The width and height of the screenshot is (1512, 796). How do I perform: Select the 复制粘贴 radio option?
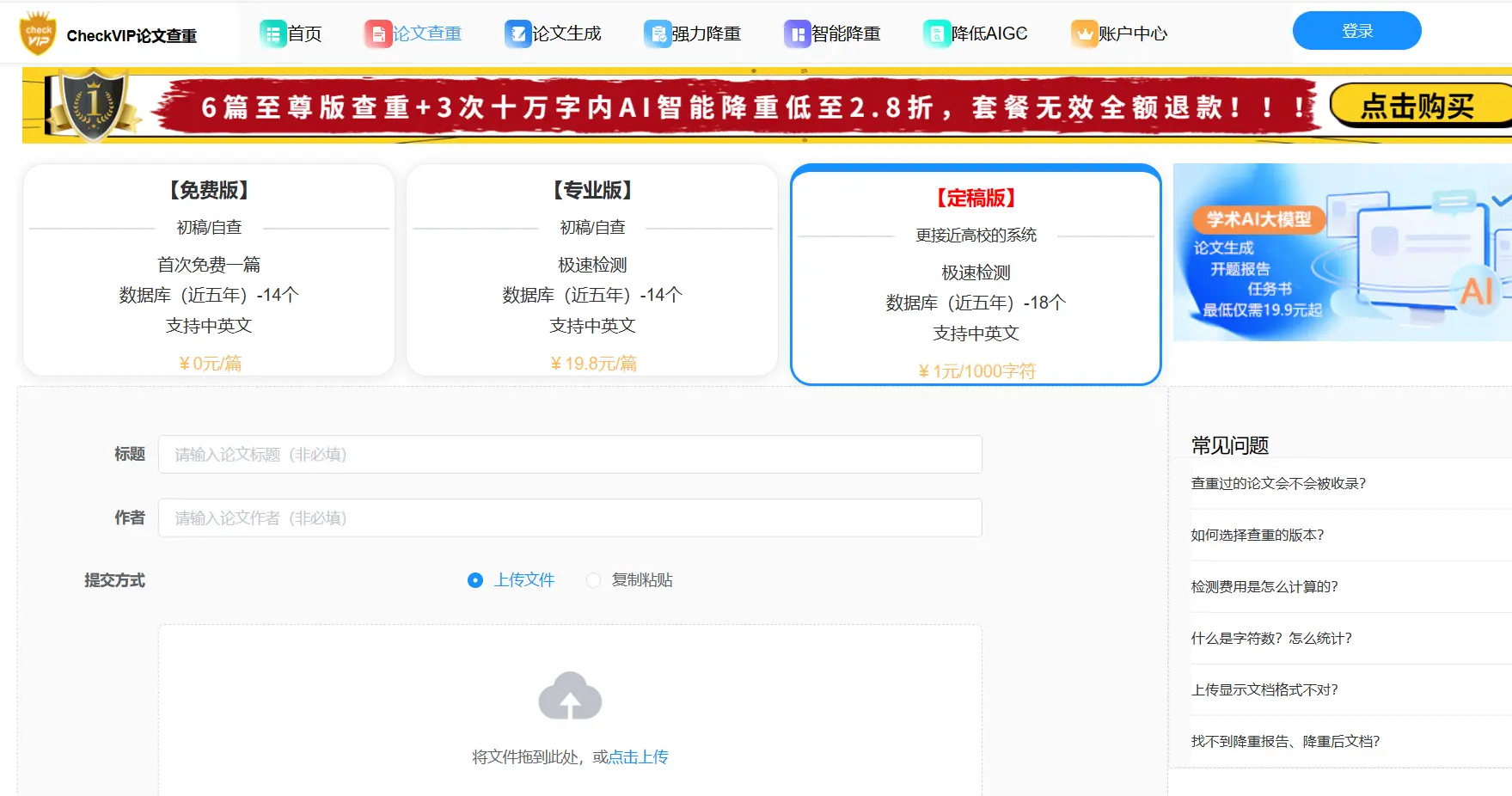[x=593, y=580]
